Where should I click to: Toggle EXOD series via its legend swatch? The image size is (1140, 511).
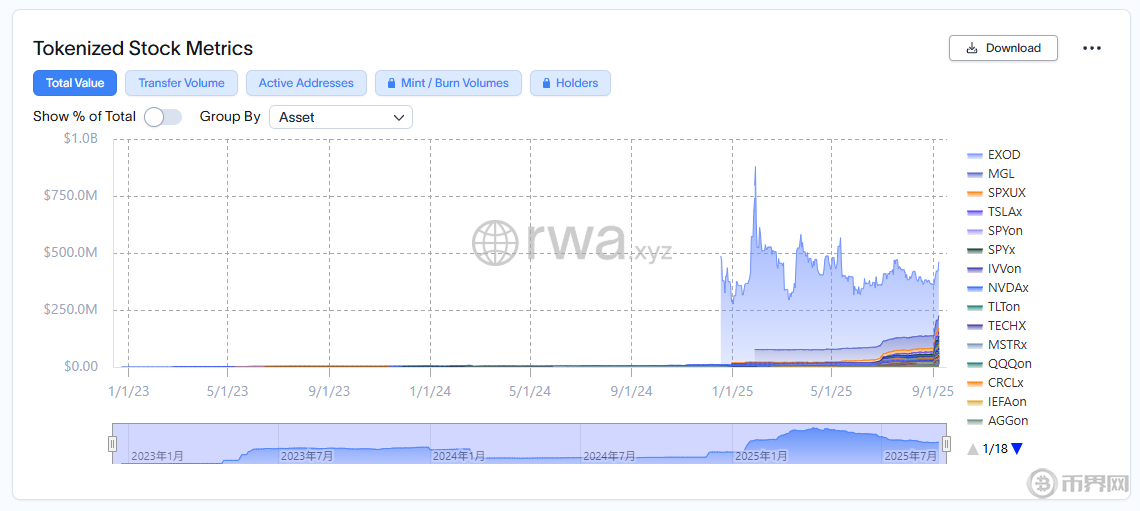(x=975, y=155)
